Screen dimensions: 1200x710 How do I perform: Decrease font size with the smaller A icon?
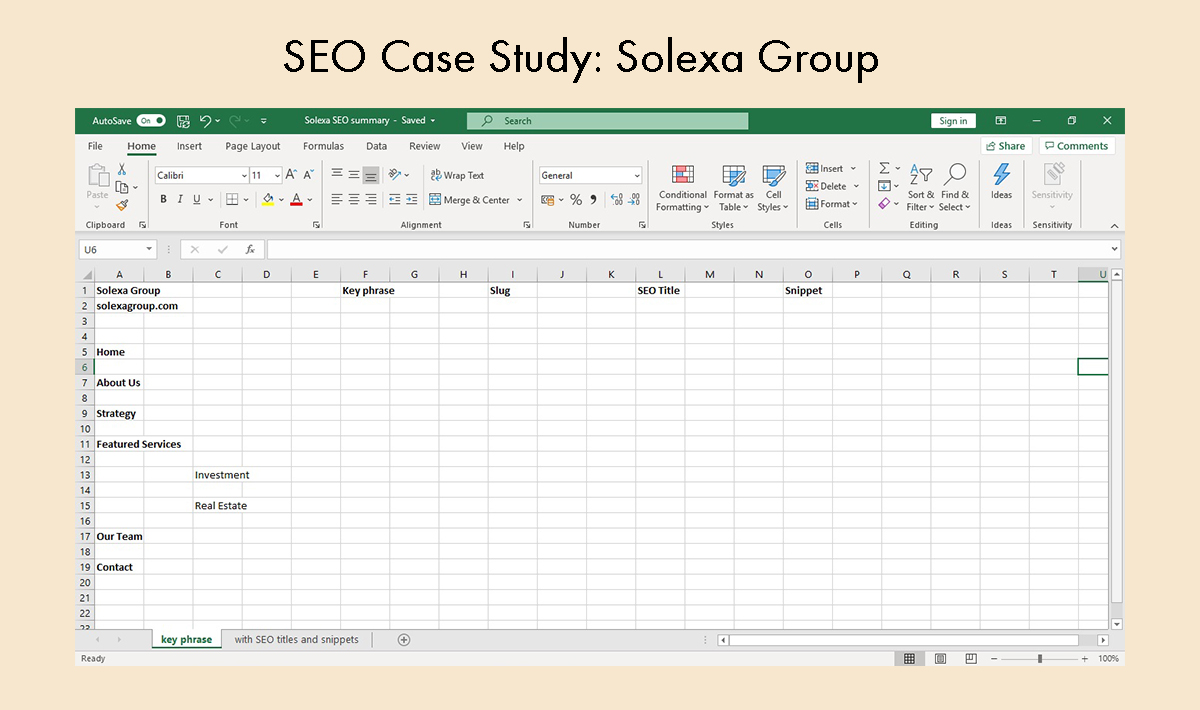click(308, 175)
